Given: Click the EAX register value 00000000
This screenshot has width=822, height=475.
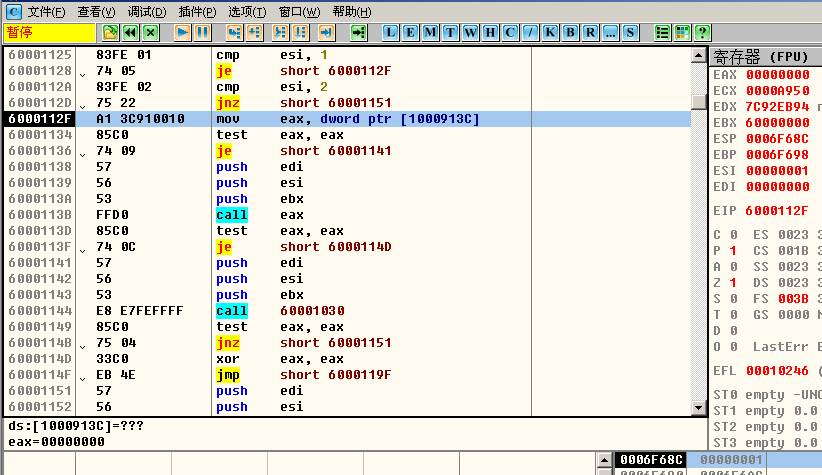Looking at the screenshot, I should click(x=778, y=75).
